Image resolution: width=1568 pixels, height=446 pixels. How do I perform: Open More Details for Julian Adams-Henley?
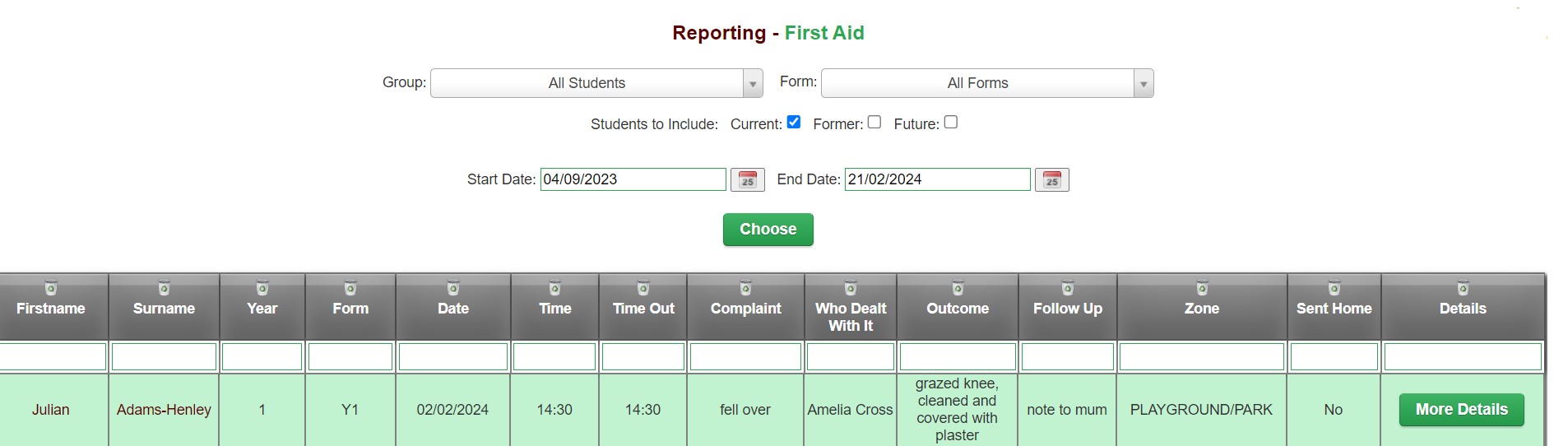1462,410
